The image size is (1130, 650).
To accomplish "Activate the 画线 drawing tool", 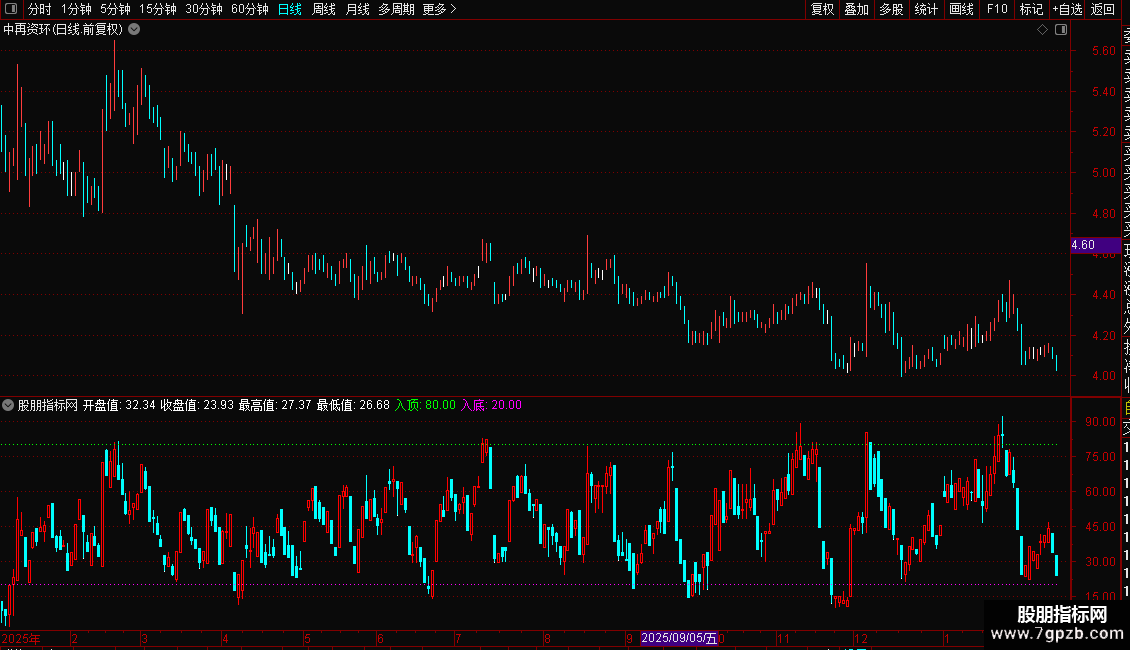I will coord(961,9).
